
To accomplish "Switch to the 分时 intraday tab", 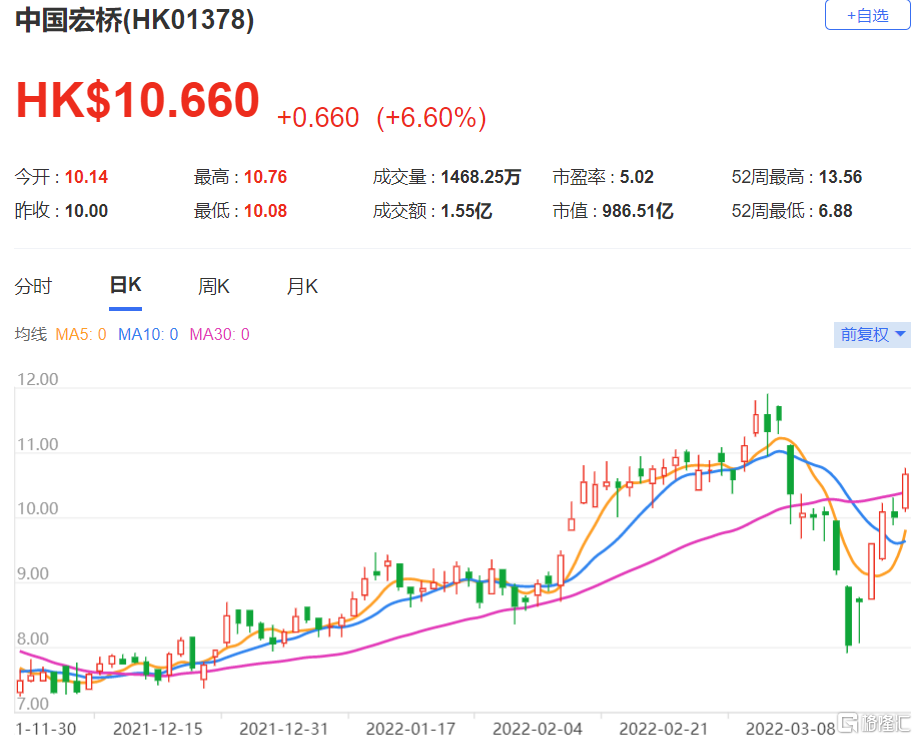I will coord(36,285).
